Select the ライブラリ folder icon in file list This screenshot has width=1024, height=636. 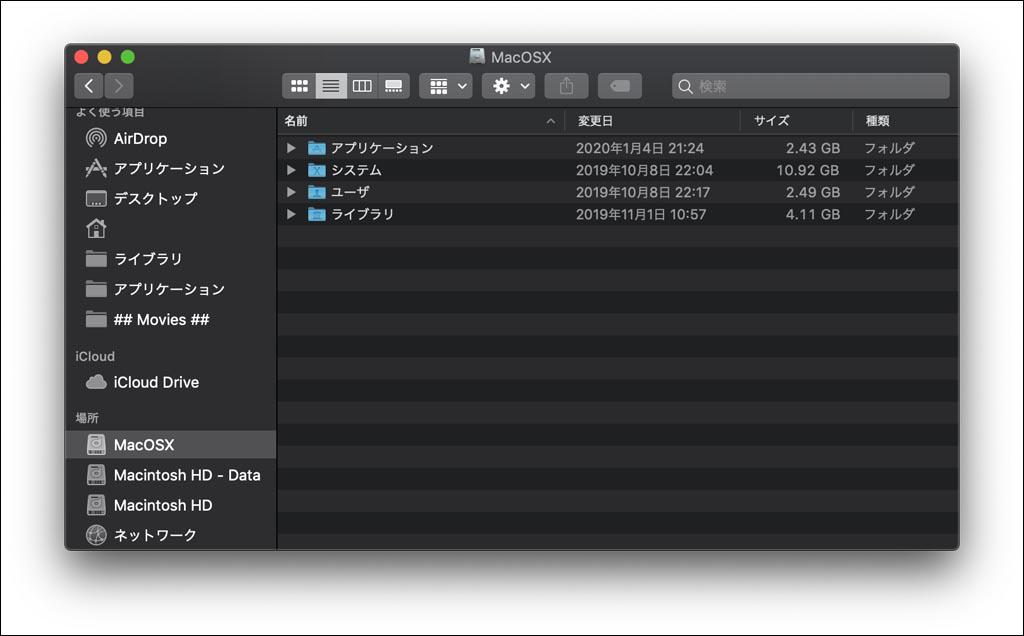coord(317,214)
